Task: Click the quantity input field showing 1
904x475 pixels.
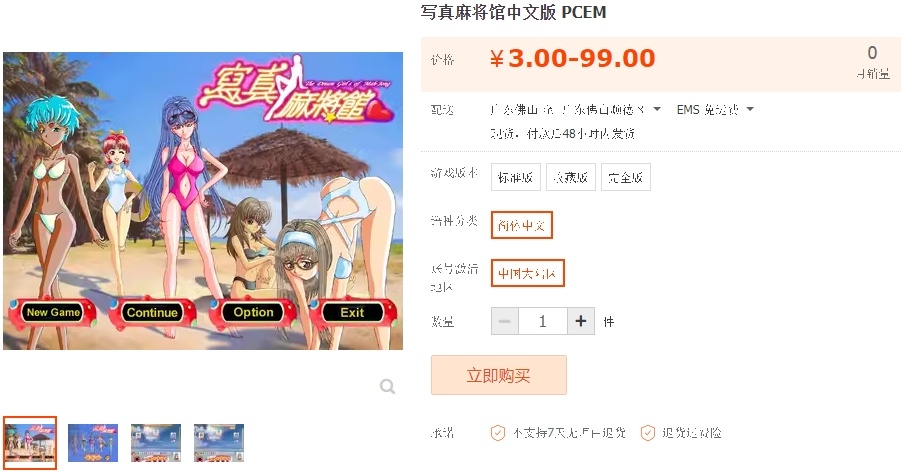Action: click(x=543, y=321)
